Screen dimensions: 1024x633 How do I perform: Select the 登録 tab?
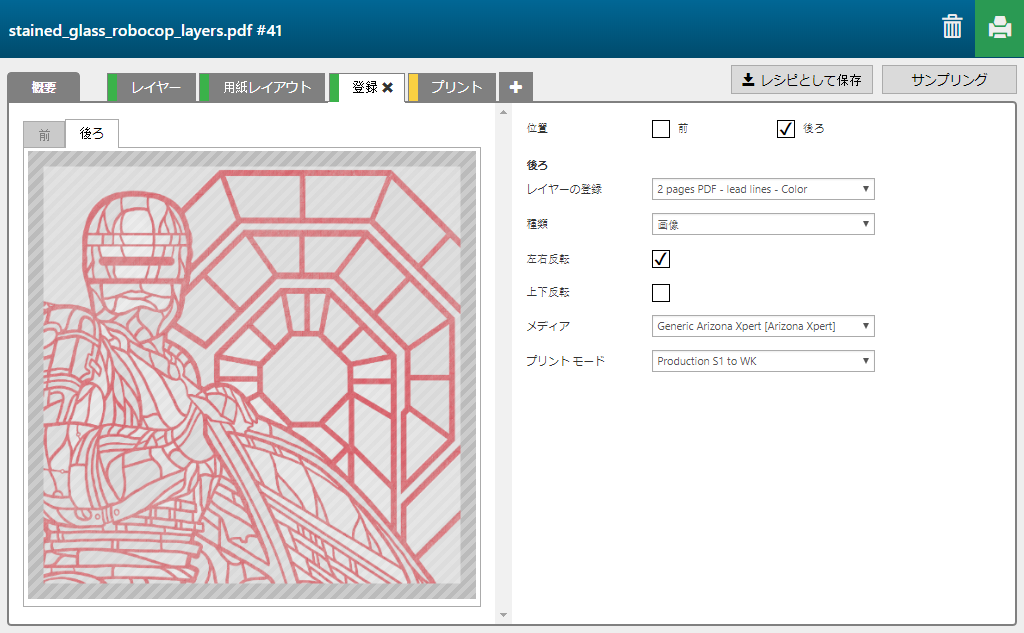pyautogui.click(x=364, y=87)
